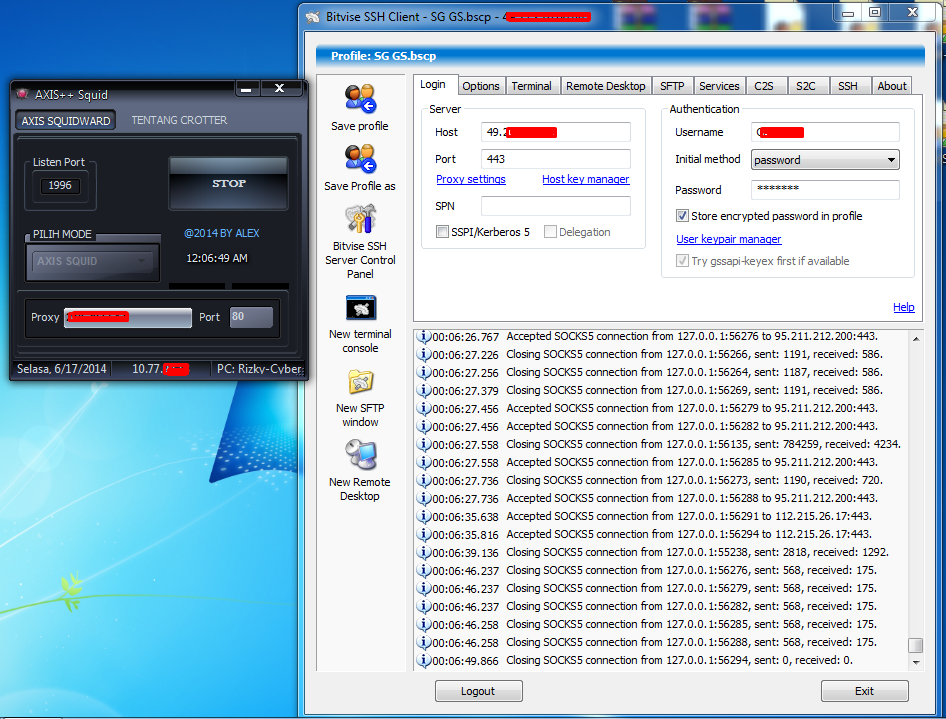The width and height of the screenshot is (946, 719).
Task: Click the Exit button
Action: (865, 691)
